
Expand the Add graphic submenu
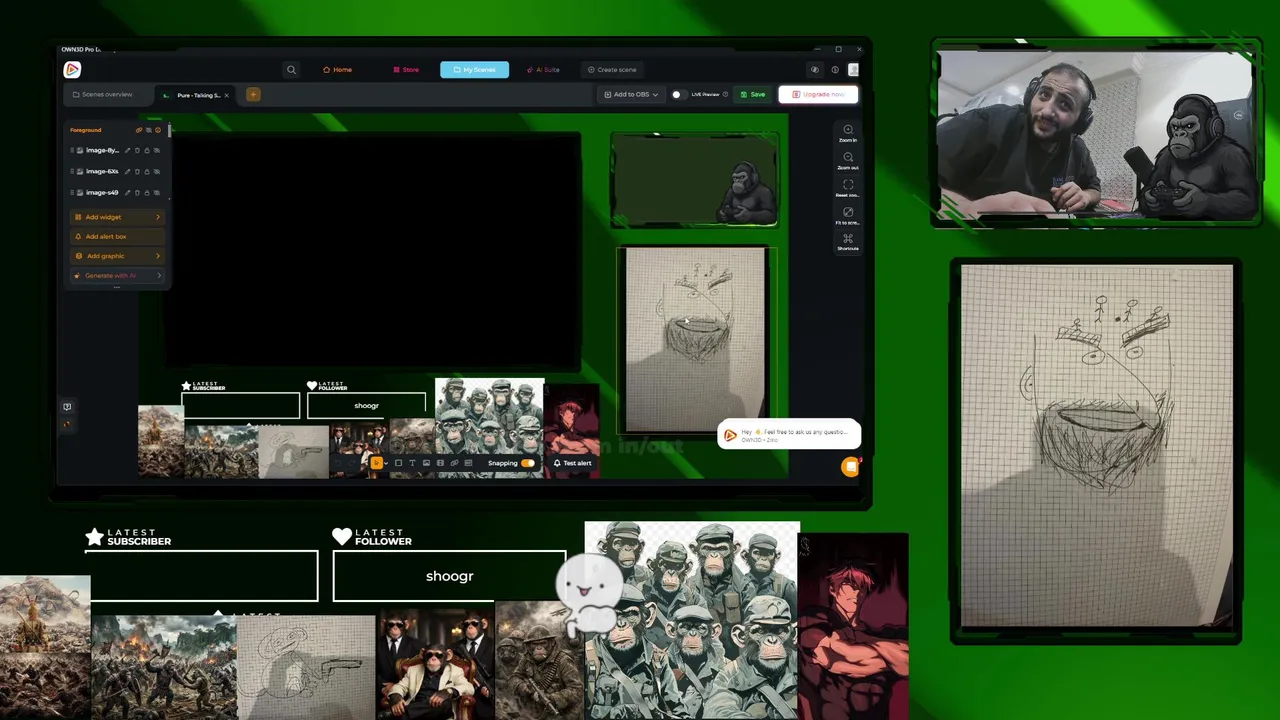(x=117, y=256)
